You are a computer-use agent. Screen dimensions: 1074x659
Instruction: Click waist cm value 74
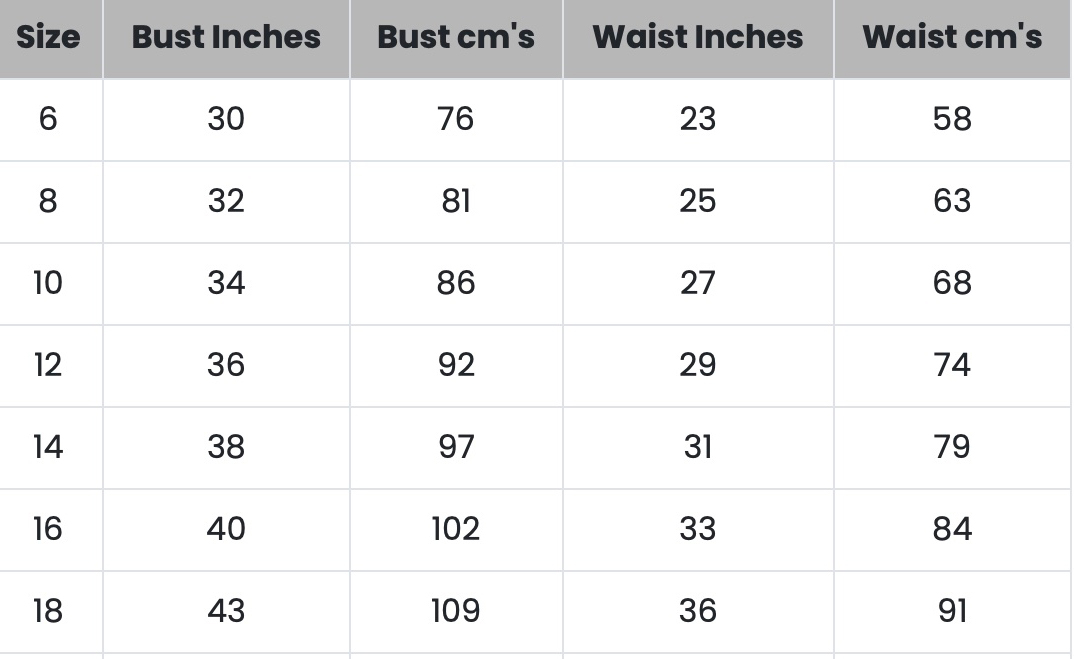coord(952,365)
